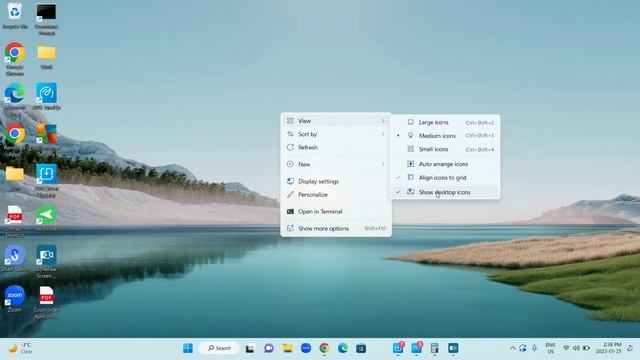
Task: Expand the Sort by submenu
Action: click(x=336, y=134)
